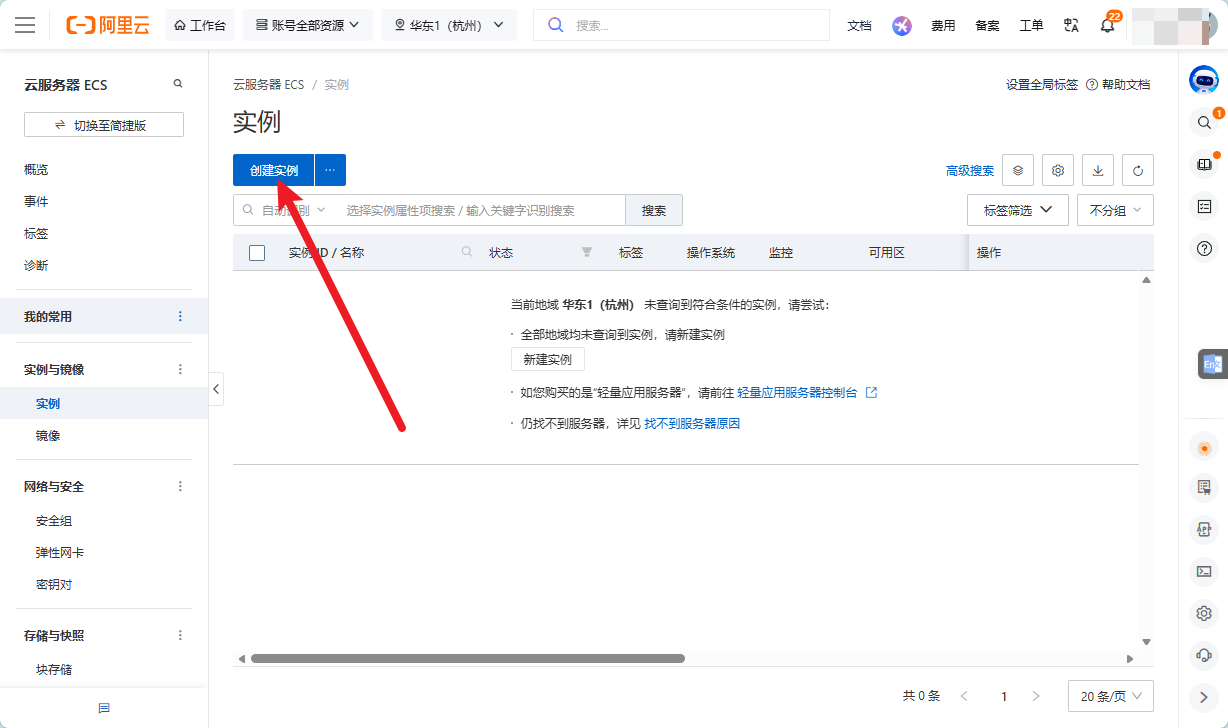
Task: Click the 搜索 button
Action: pyautogui.click(x=654, y=210)
